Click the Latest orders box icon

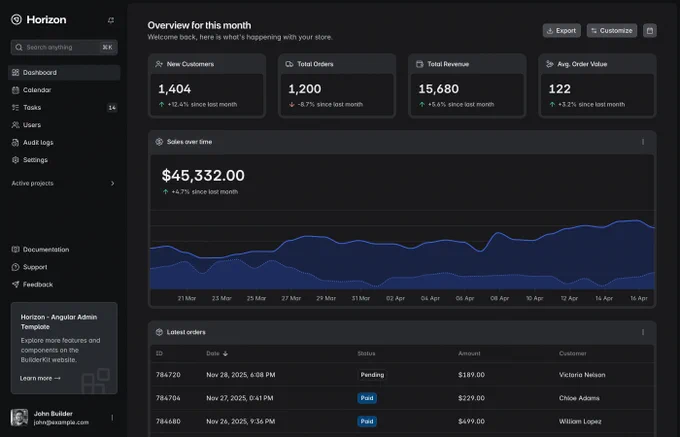[159, 332]
